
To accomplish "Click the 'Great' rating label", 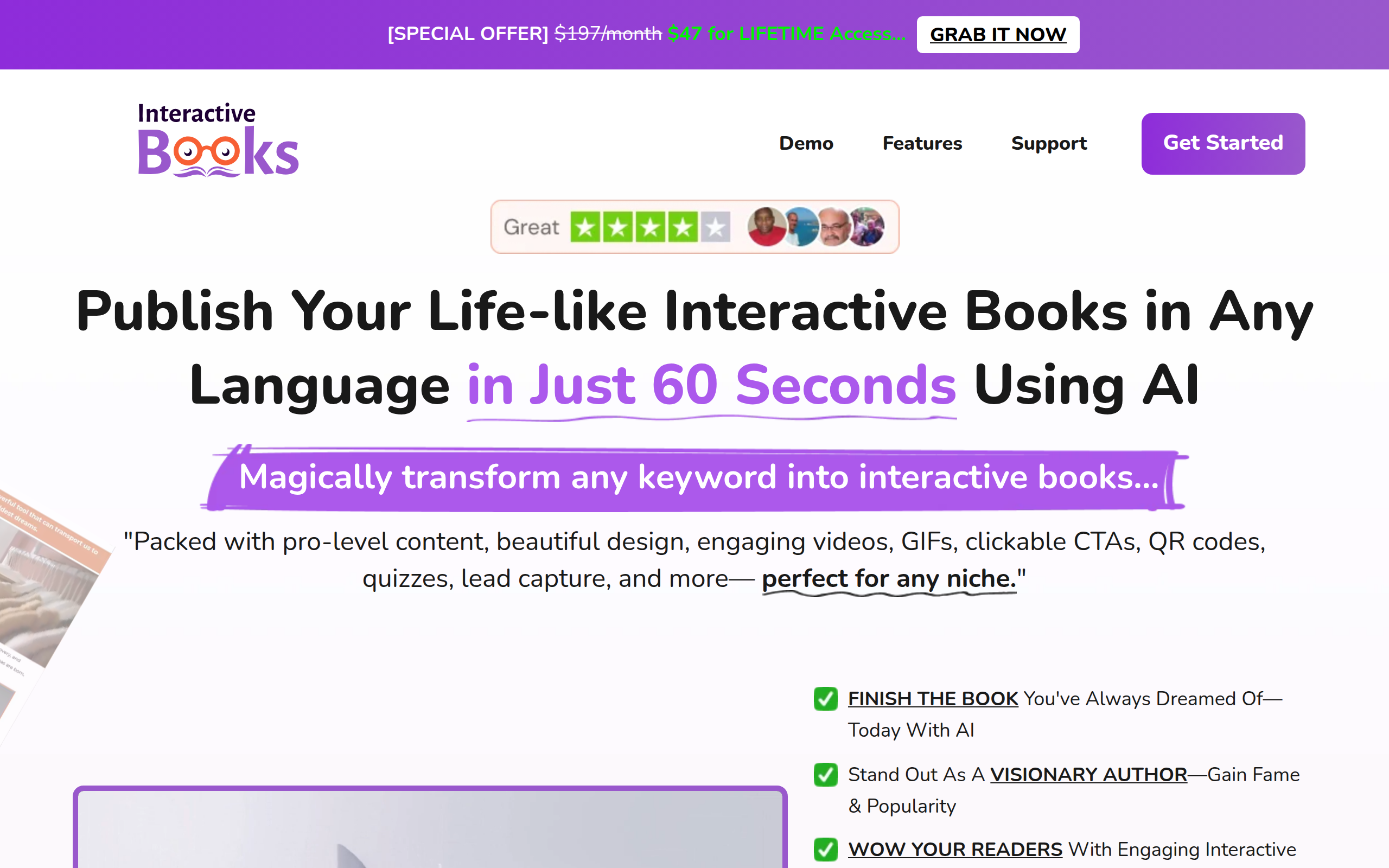I will click(x=531, y=227).
